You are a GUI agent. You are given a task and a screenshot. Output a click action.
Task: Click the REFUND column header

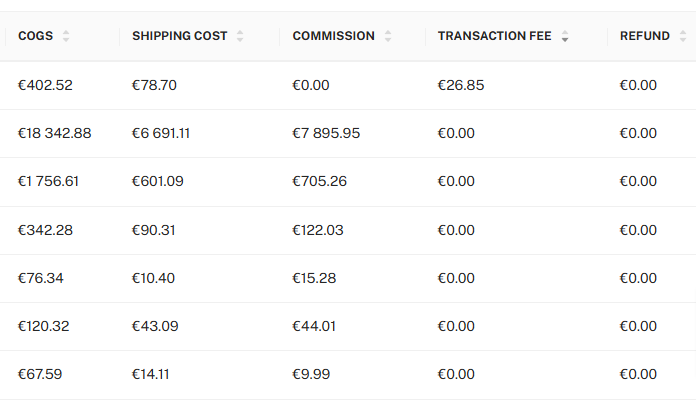[x=645, y=36]
